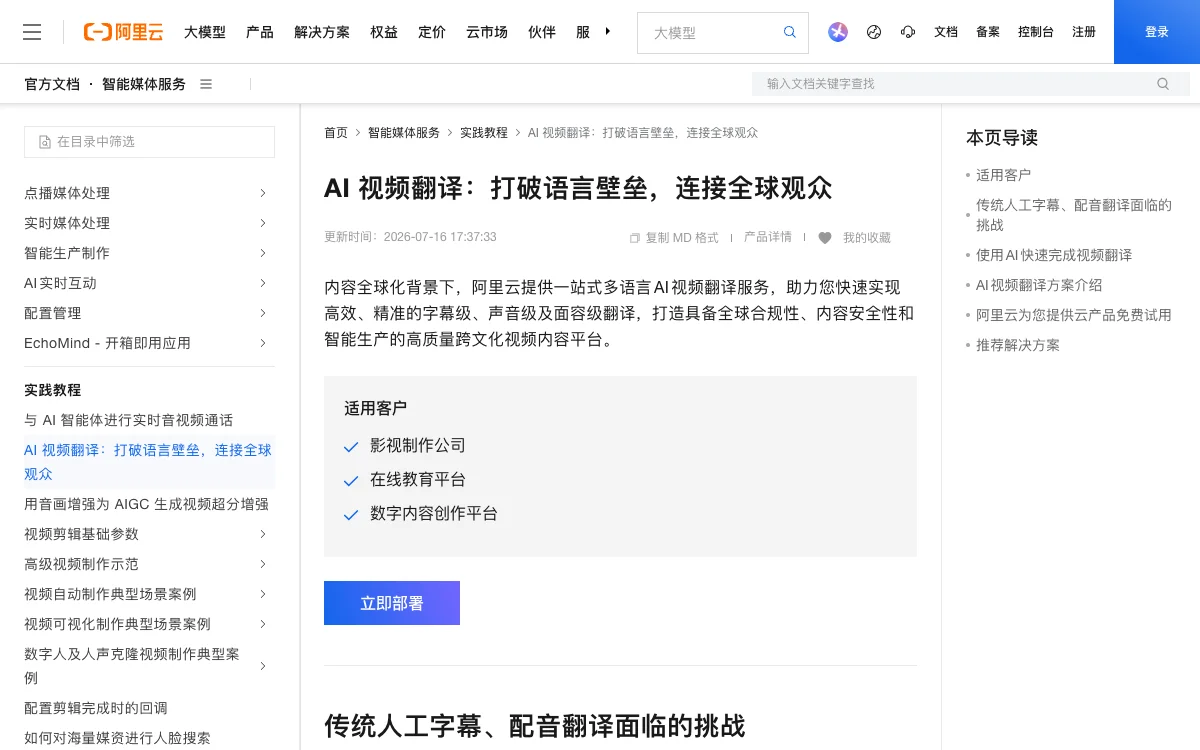Click the heart icon for 我的收藏
This screenshot has width=1200, height=750.
pos(825,238)
